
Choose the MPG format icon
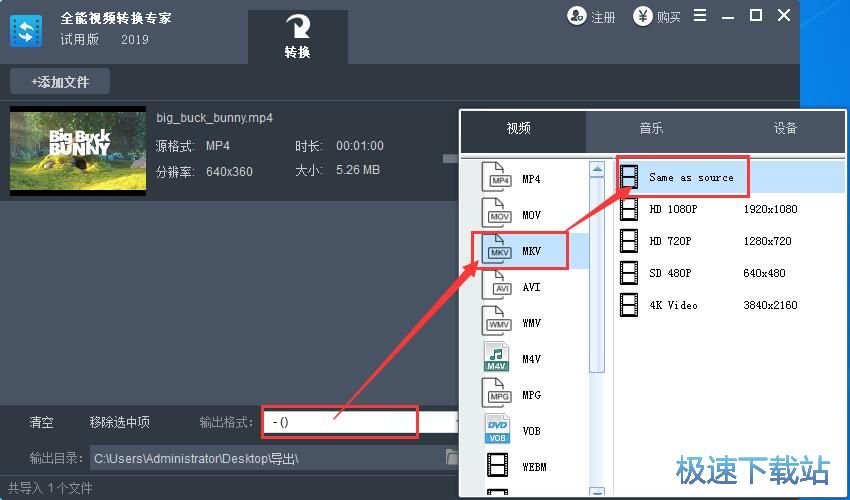pos(497,393)
